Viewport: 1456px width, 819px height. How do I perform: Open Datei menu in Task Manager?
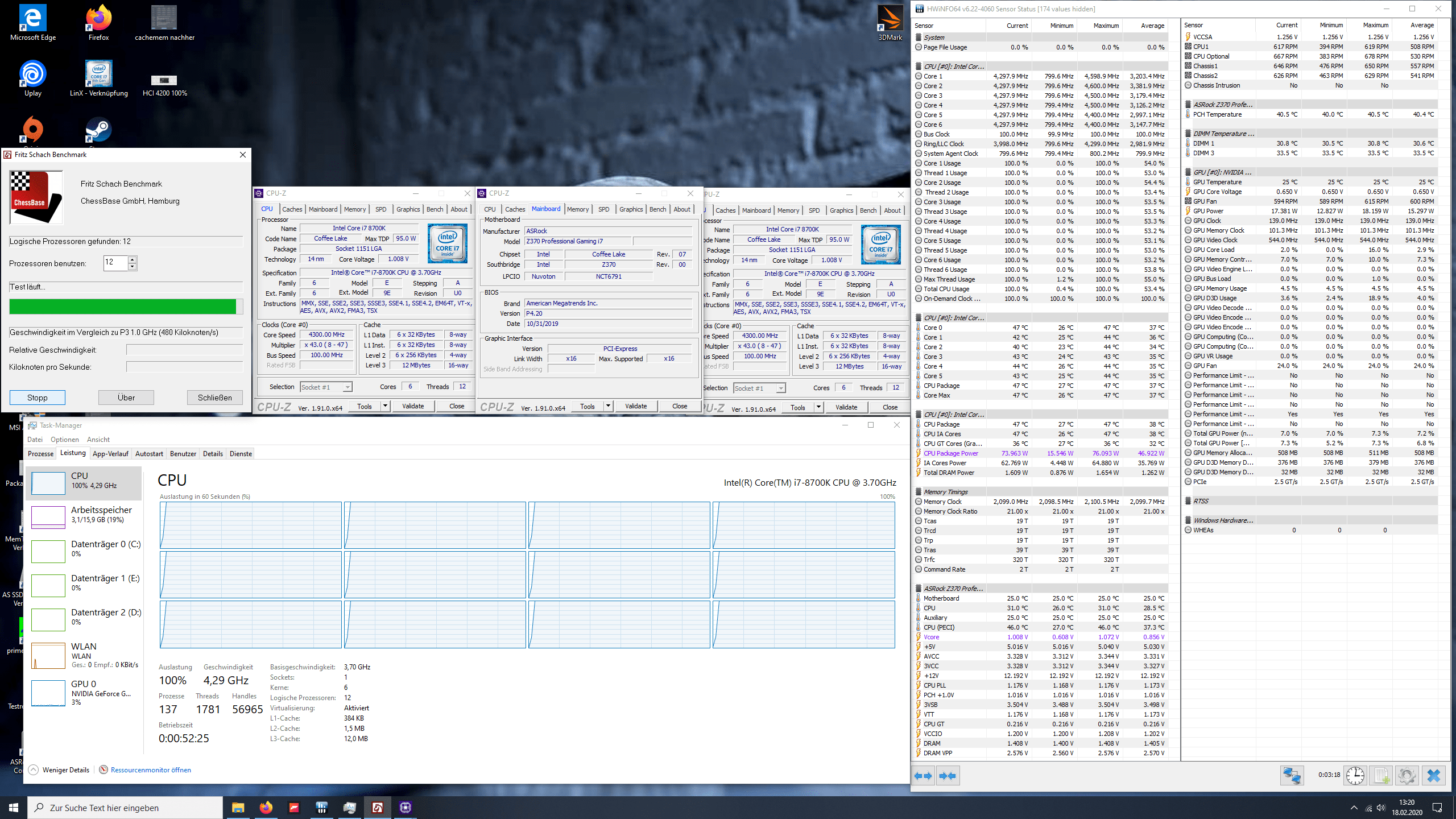coord(35,440)
